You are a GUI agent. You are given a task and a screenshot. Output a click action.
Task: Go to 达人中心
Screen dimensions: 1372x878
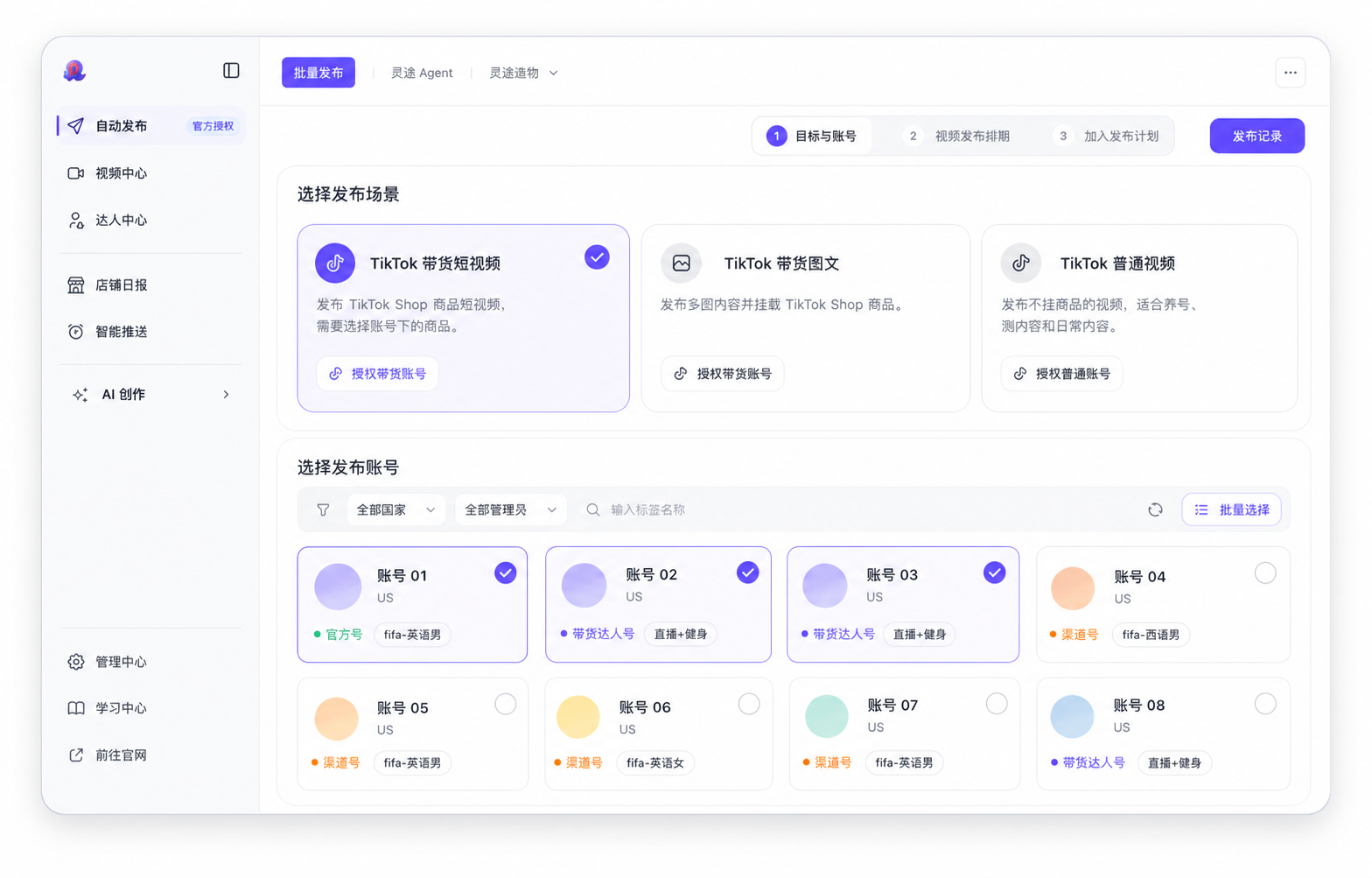pos(121,221)
